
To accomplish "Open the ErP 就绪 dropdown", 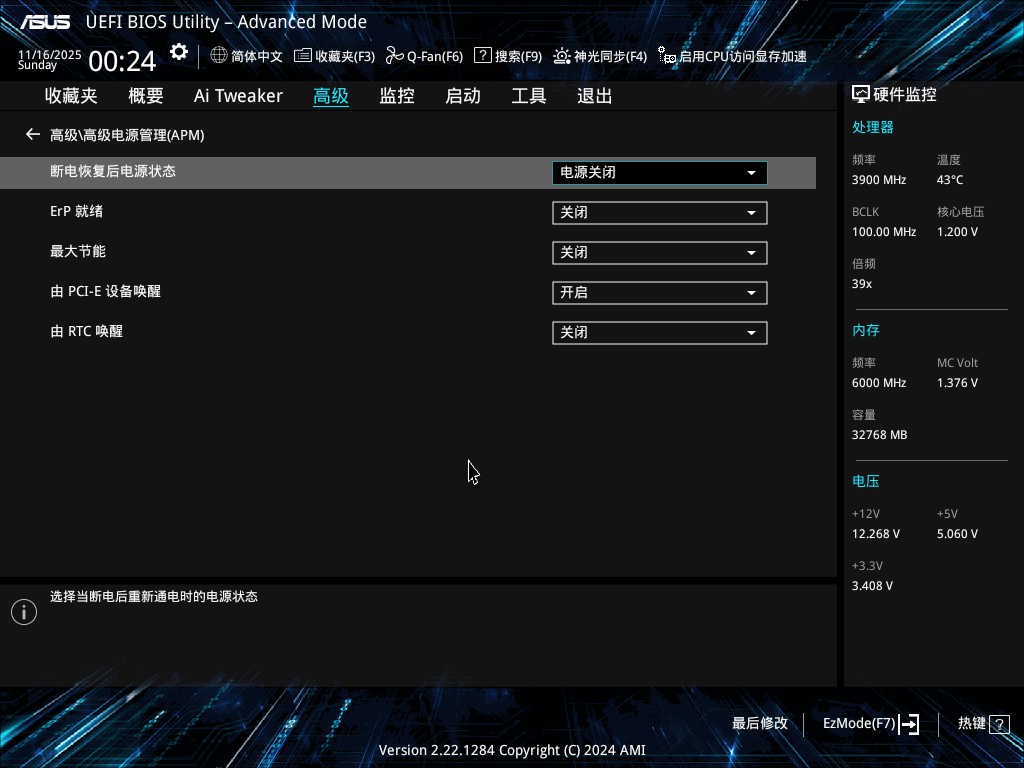I will pos(659,213).
